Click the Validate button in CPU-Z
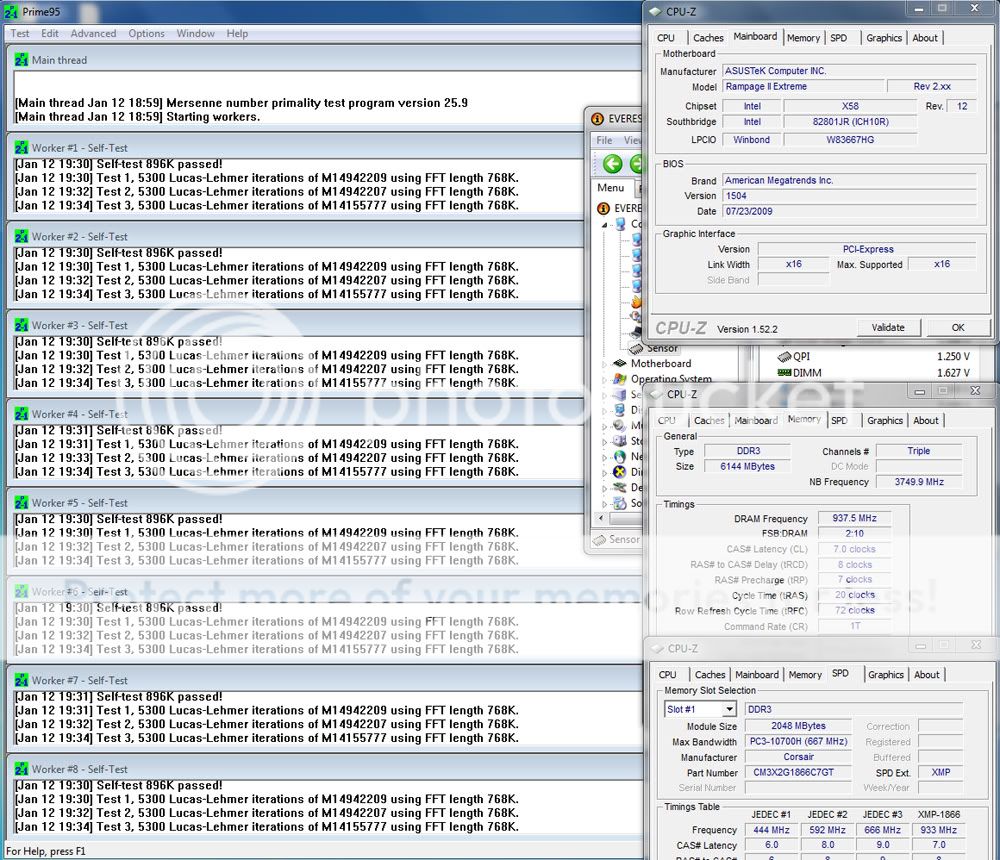Viewport: 1000px width, 860px height. (888, 328)
